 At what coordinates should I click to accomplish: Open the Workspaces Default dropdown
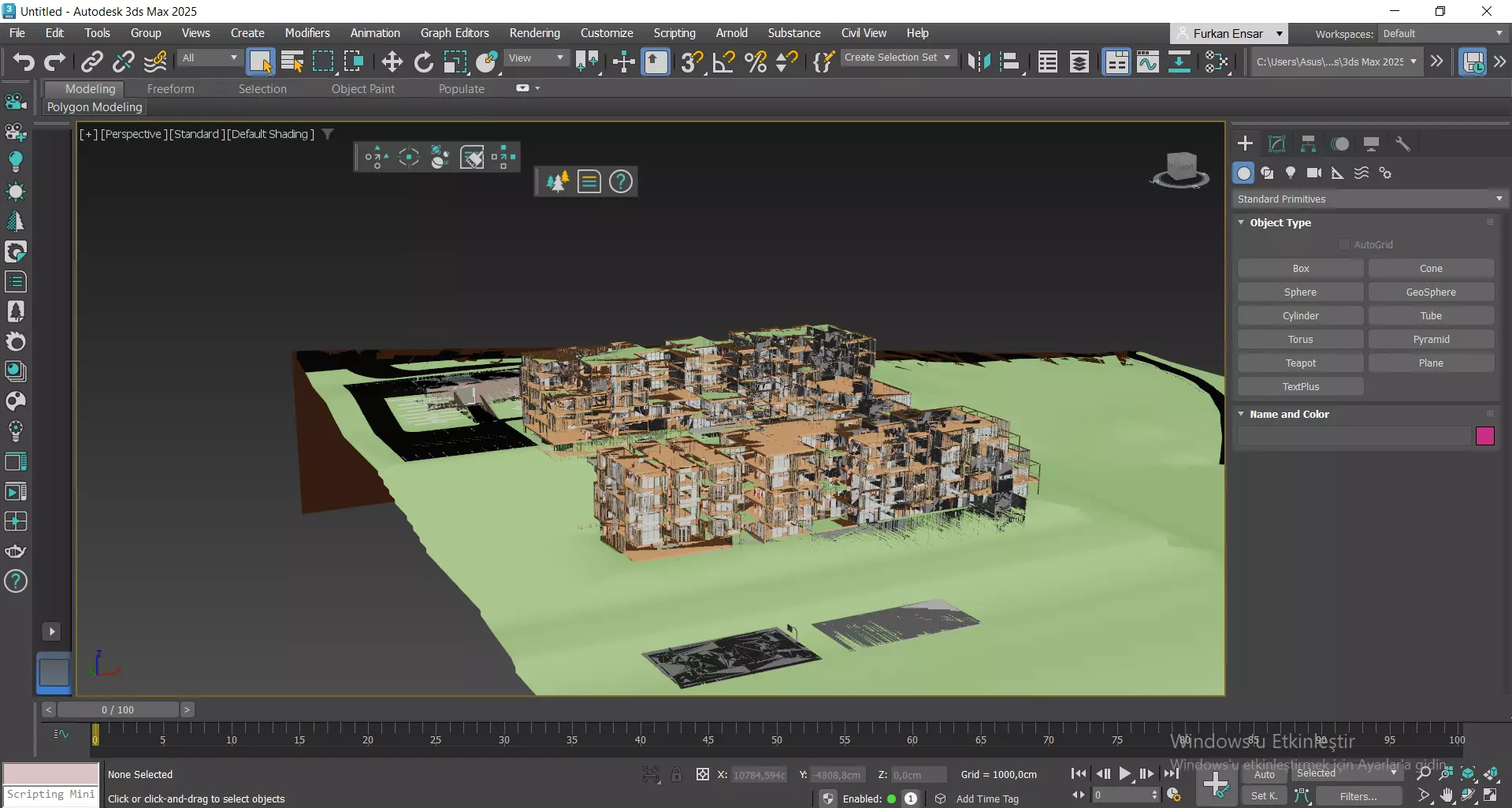pos(1442,33)
